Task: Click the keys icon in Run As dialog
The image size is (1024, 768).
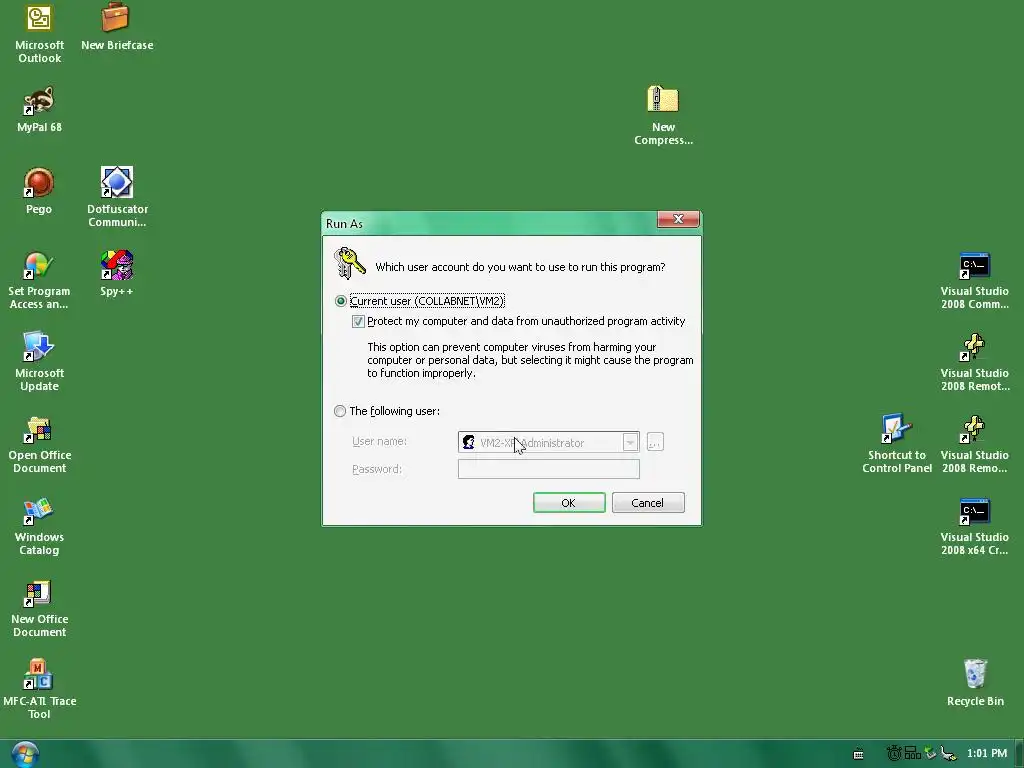Action: coord(349,263)
